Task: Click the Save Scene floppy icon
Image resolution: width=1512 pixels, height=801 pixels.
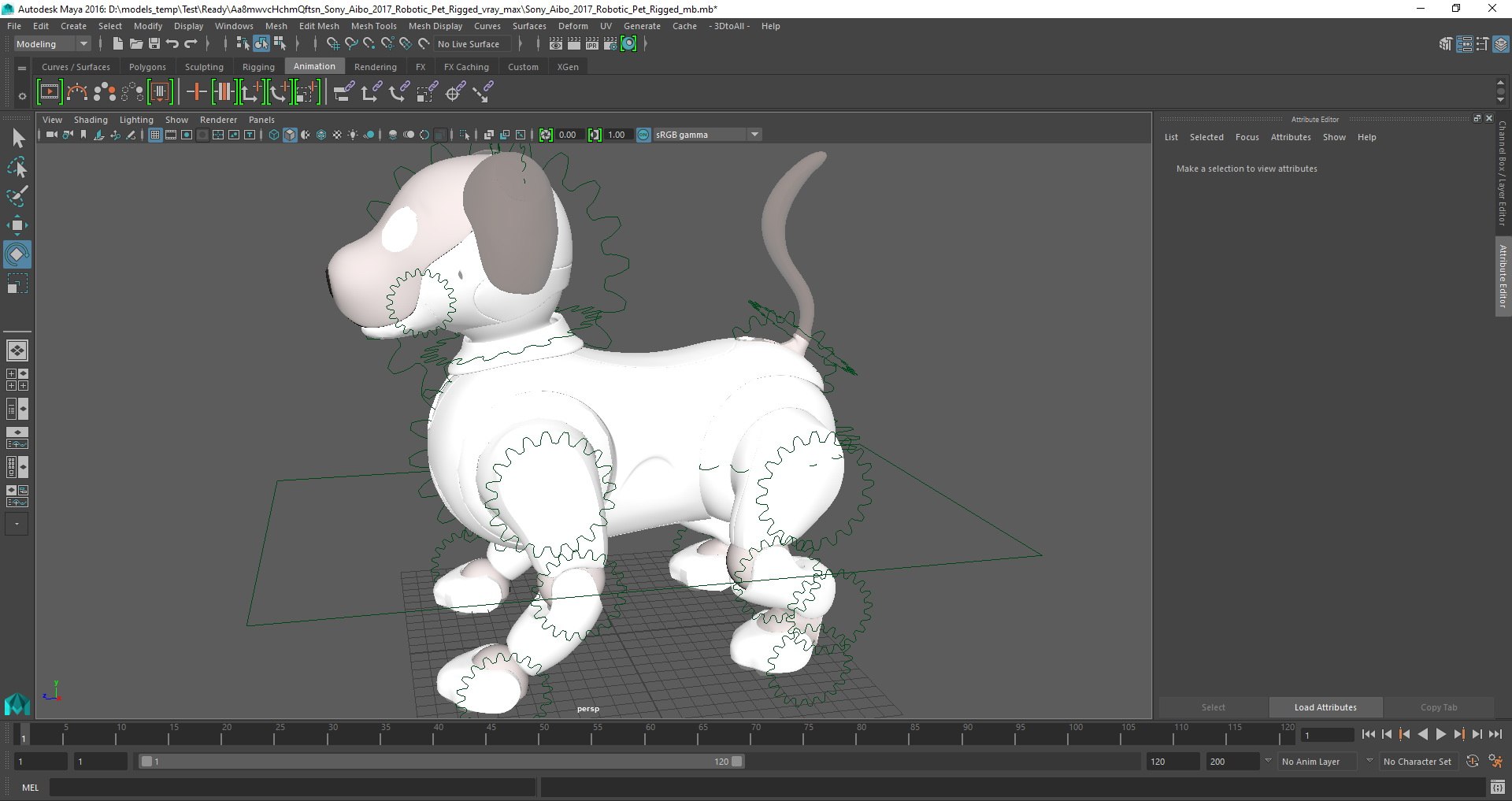Action: (154, 44)
